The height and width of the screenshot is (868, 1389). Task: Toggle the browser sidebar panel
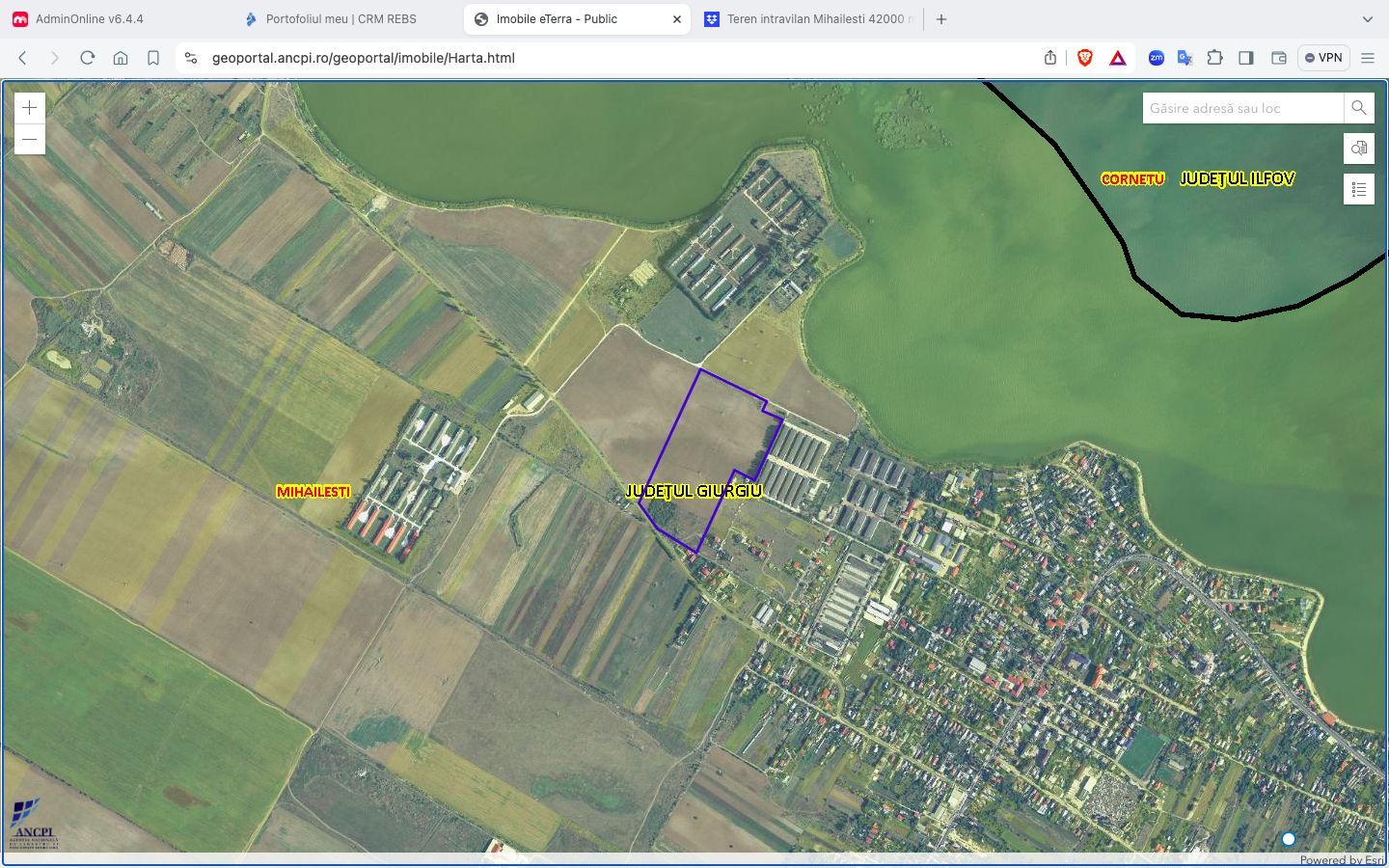pyautogui.click(x=1246, y=58)
